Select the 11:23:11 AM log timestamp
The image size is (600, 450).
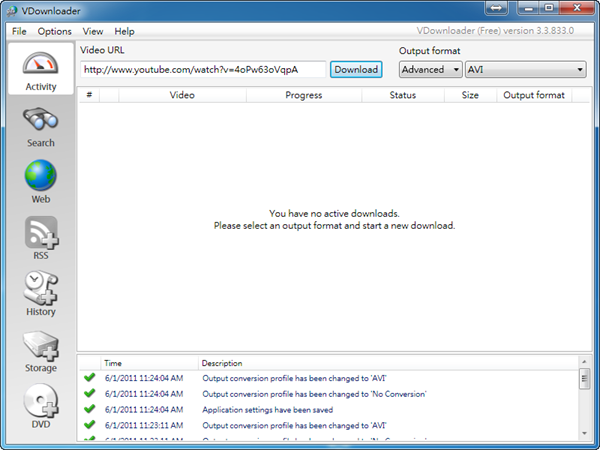click(x=144, y=426)
